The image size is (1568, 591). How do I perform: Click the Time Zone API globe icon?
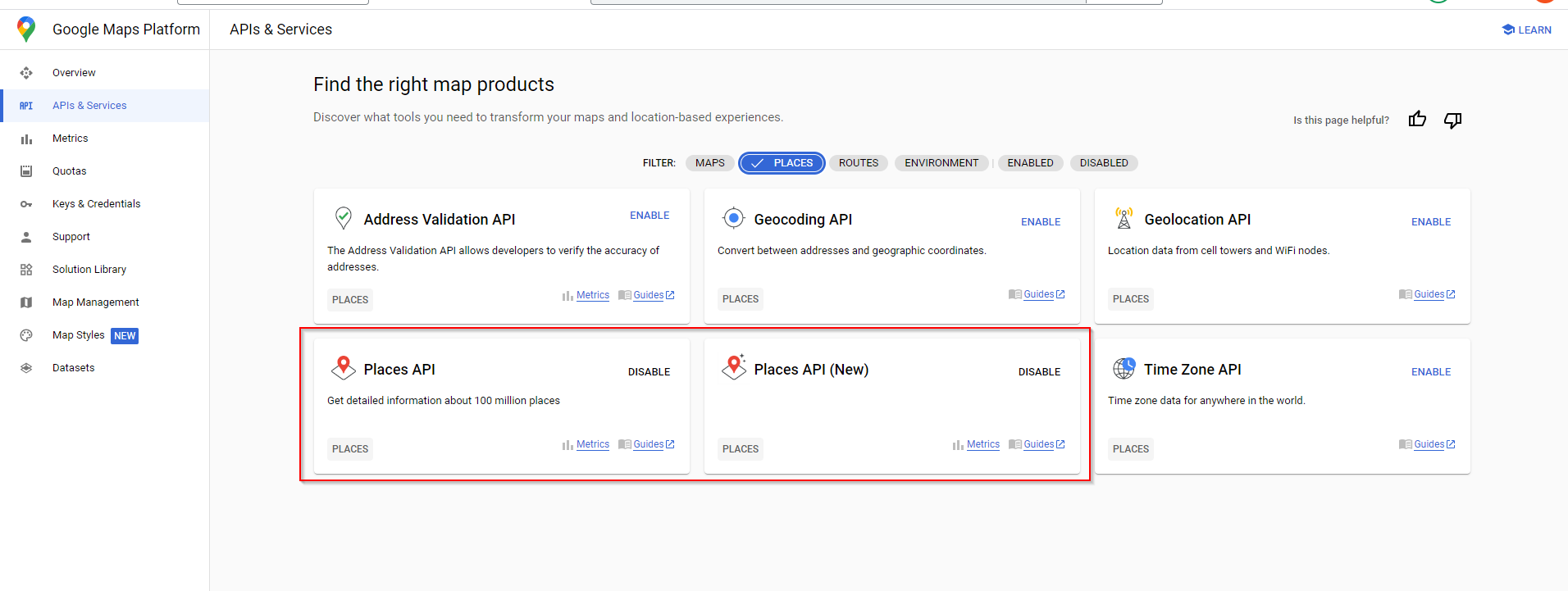[1124, 368]
